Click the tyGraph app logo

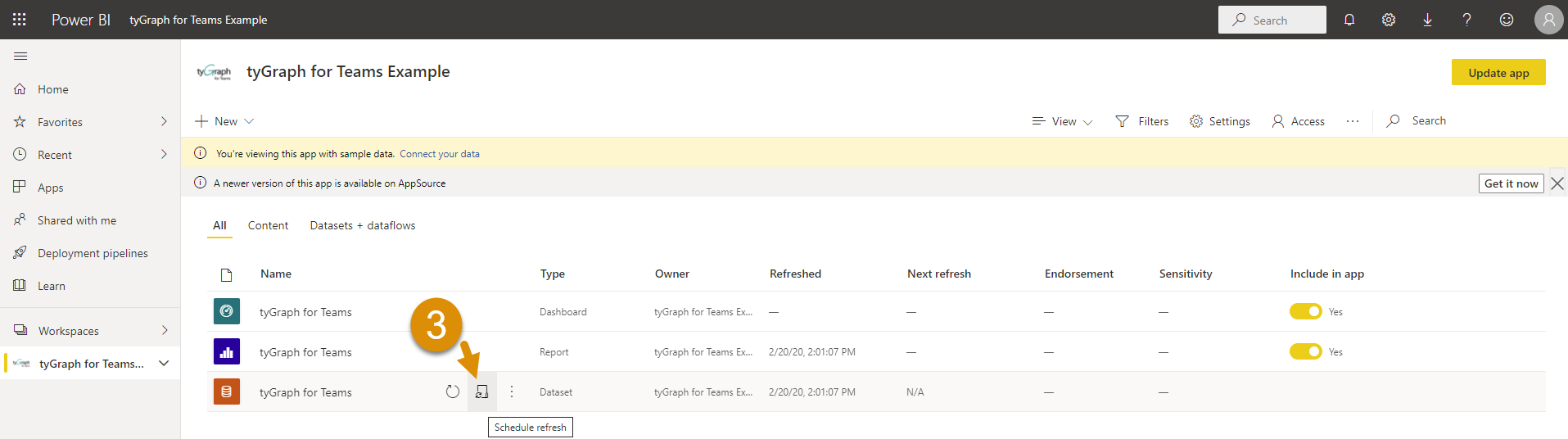[214, 72]
